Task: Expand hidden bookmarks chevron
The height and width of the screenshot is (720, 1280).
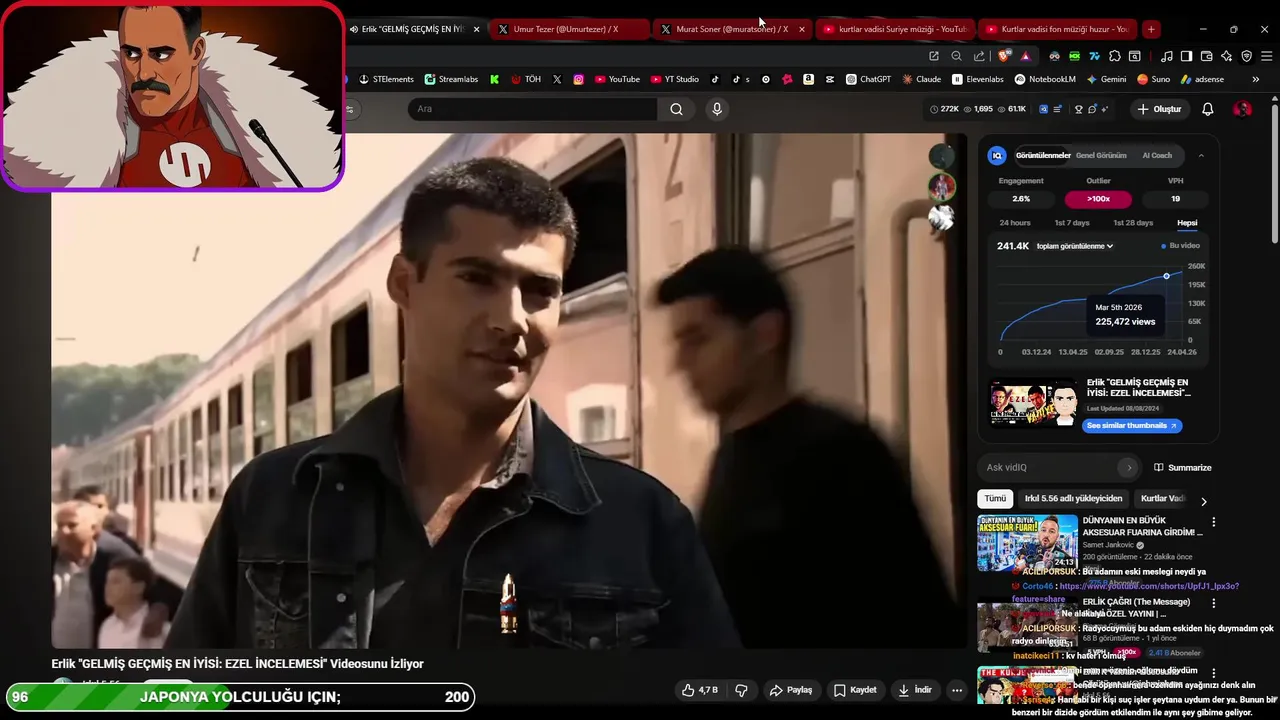Action: [x=1256, y=79]
